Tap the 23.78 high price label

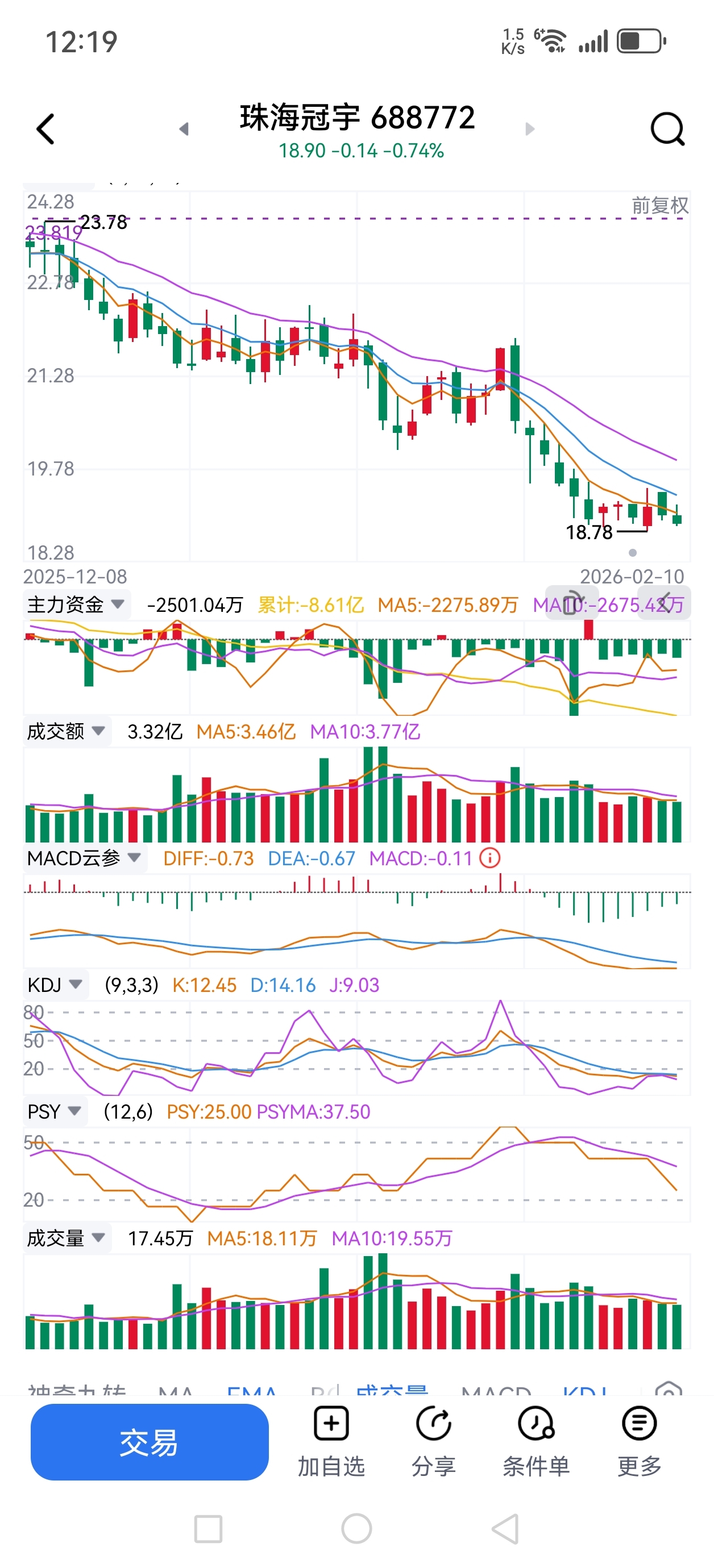click(103, 222)
